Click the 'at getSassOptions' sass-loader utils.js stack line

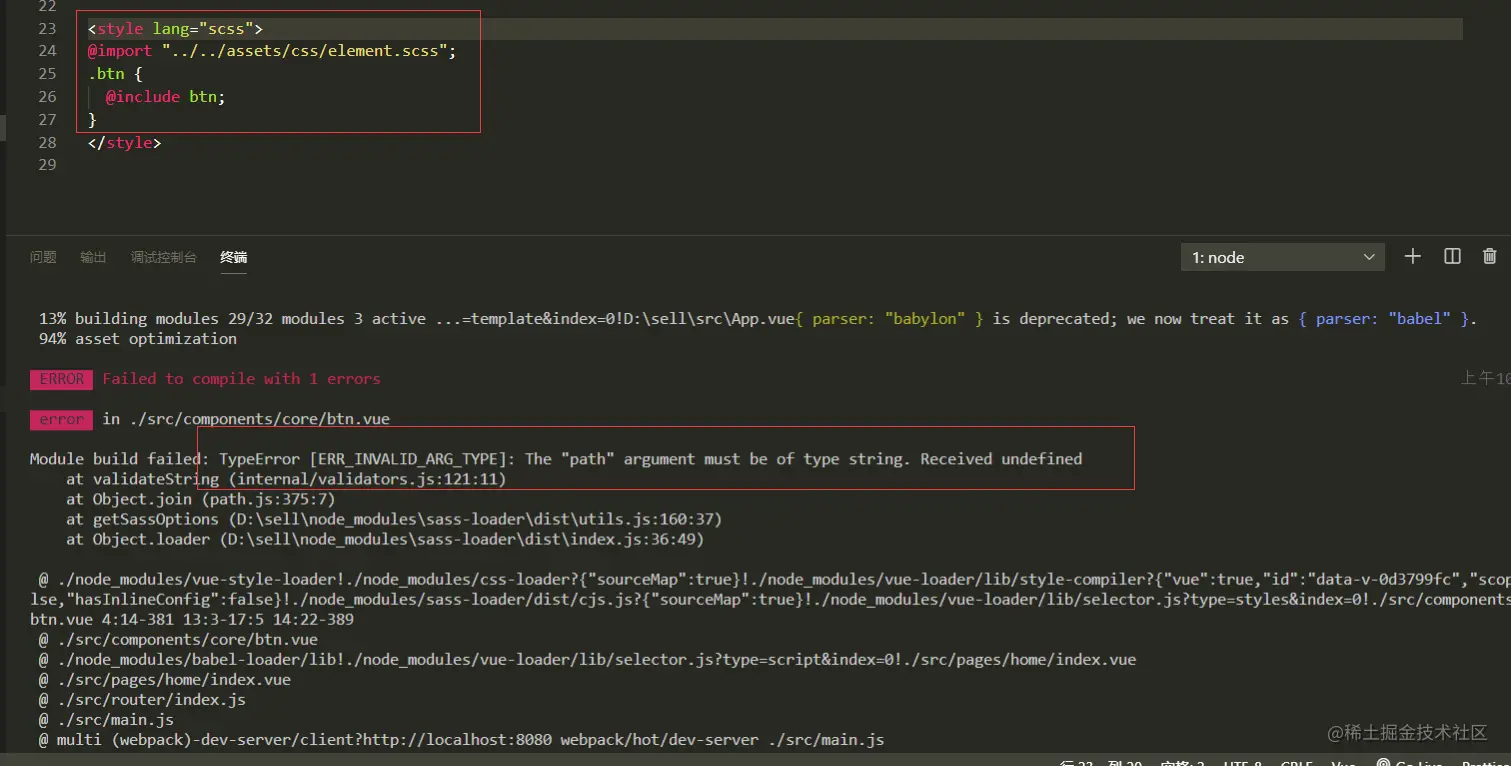(x=394, y=519)
